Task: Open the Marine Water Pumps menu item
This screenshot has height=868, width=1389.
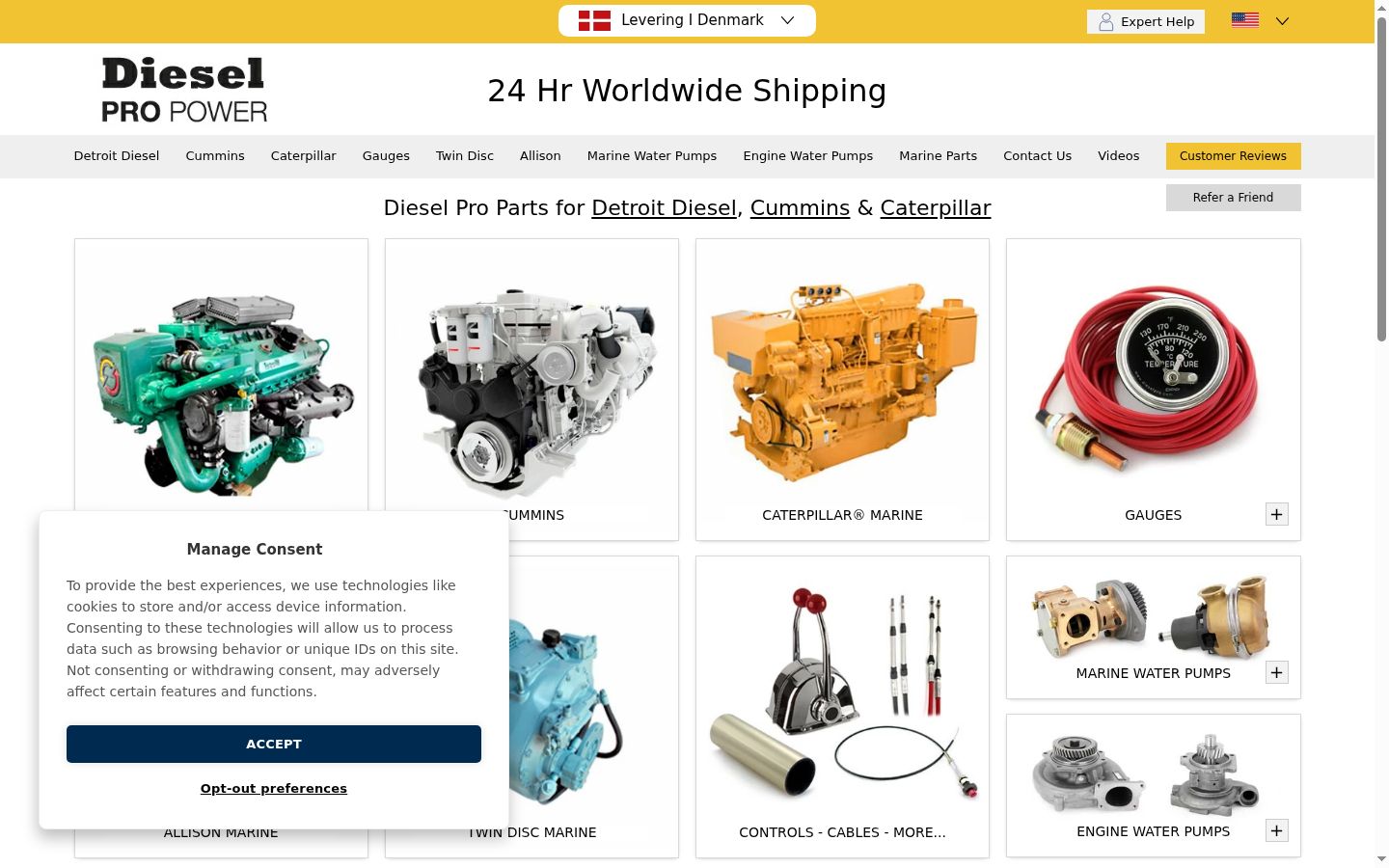Action: [652, 155]
